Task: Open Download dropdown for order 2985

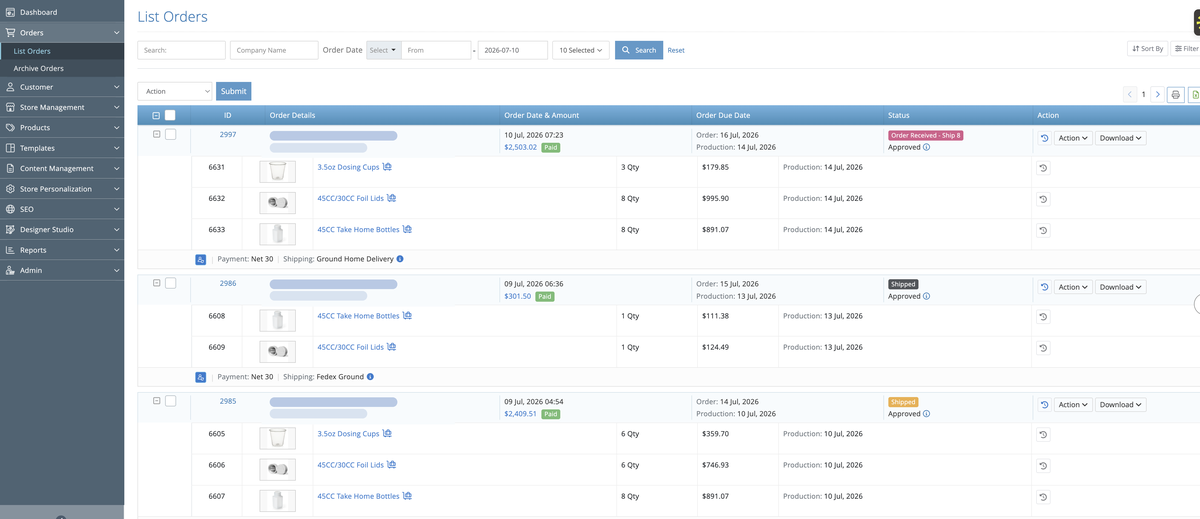Action: (x=1120, y=405)
